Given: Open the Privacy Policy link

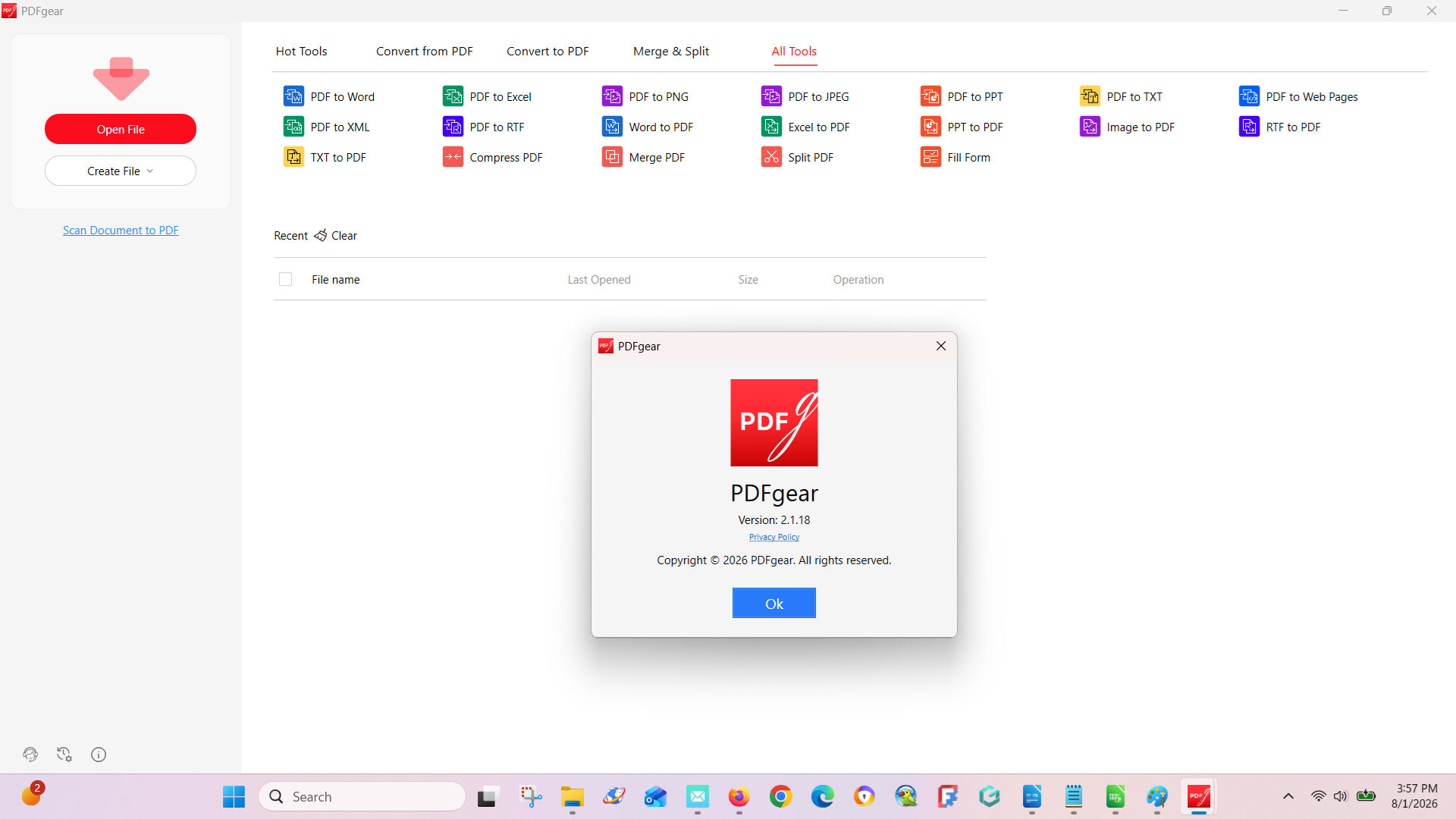Looking at the screenshot, I should pos(774,537).
